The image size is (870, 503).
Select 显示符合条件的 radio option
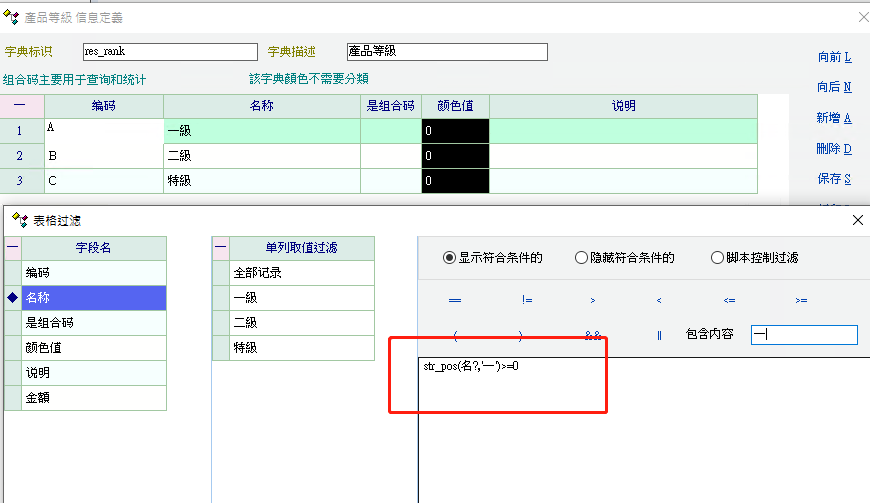(x=450, y=258)
